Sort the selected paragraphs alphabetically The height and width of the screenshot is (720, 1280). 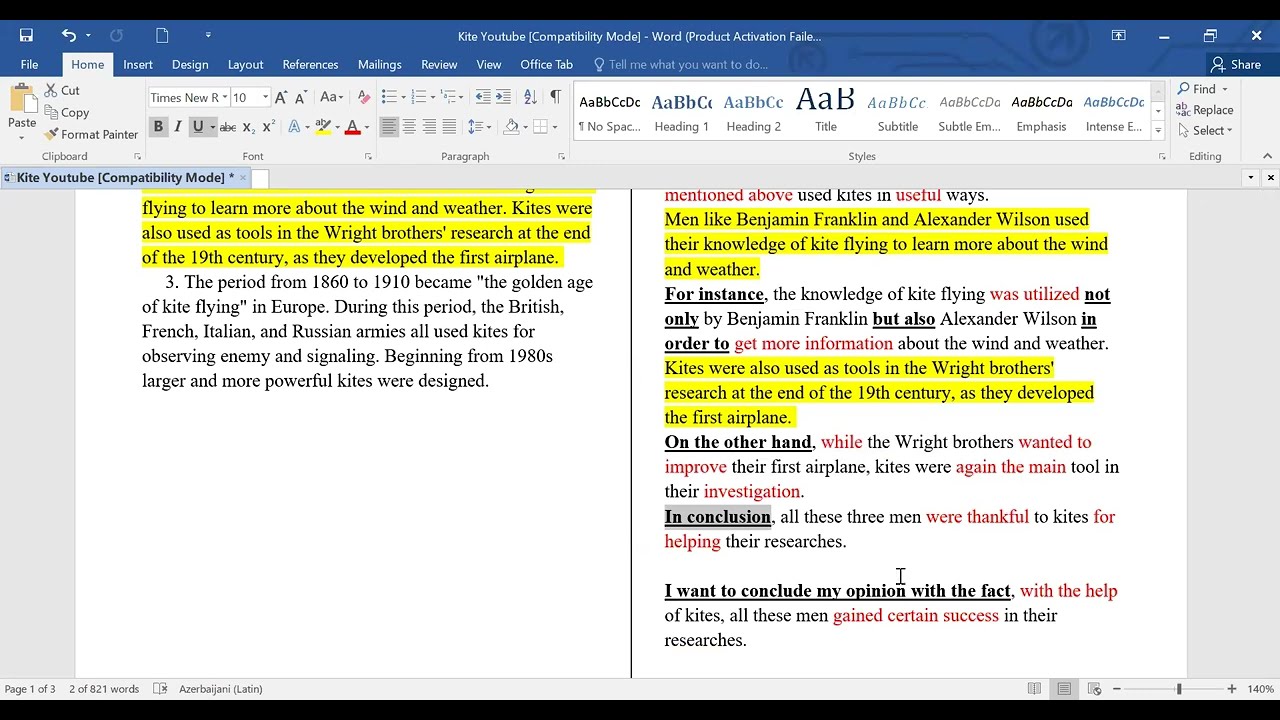point(531,97)
